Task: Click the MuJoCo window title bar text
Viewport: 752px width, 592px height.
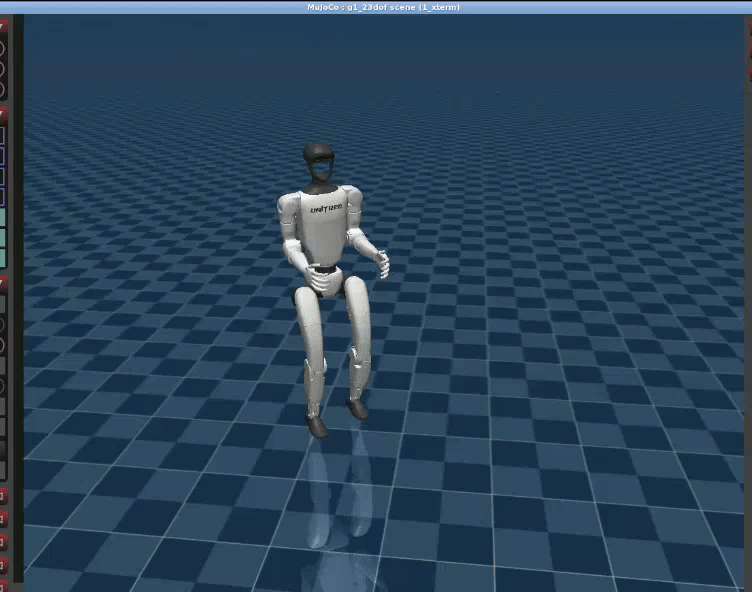Action: (x=384, y=7)
